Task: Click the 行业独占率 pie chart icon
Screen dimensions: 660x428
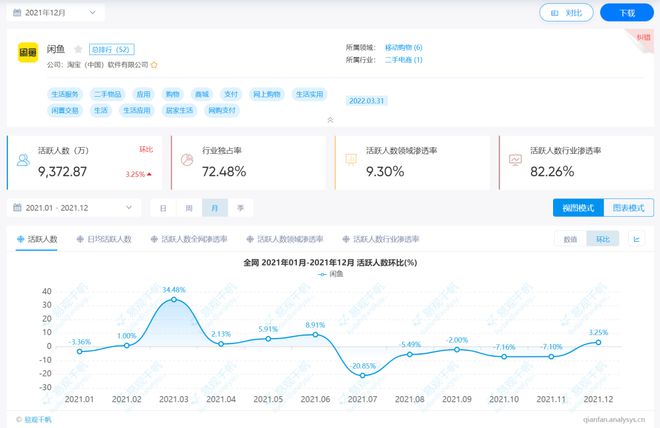Action: click(185, 160)
